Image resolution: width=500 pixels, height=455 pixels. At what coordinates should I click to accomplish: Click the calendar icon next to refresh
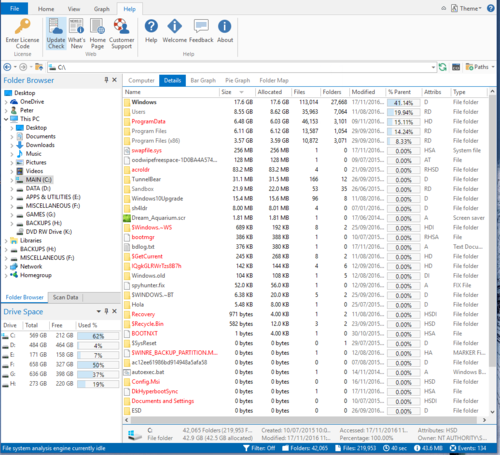(456, 67)
